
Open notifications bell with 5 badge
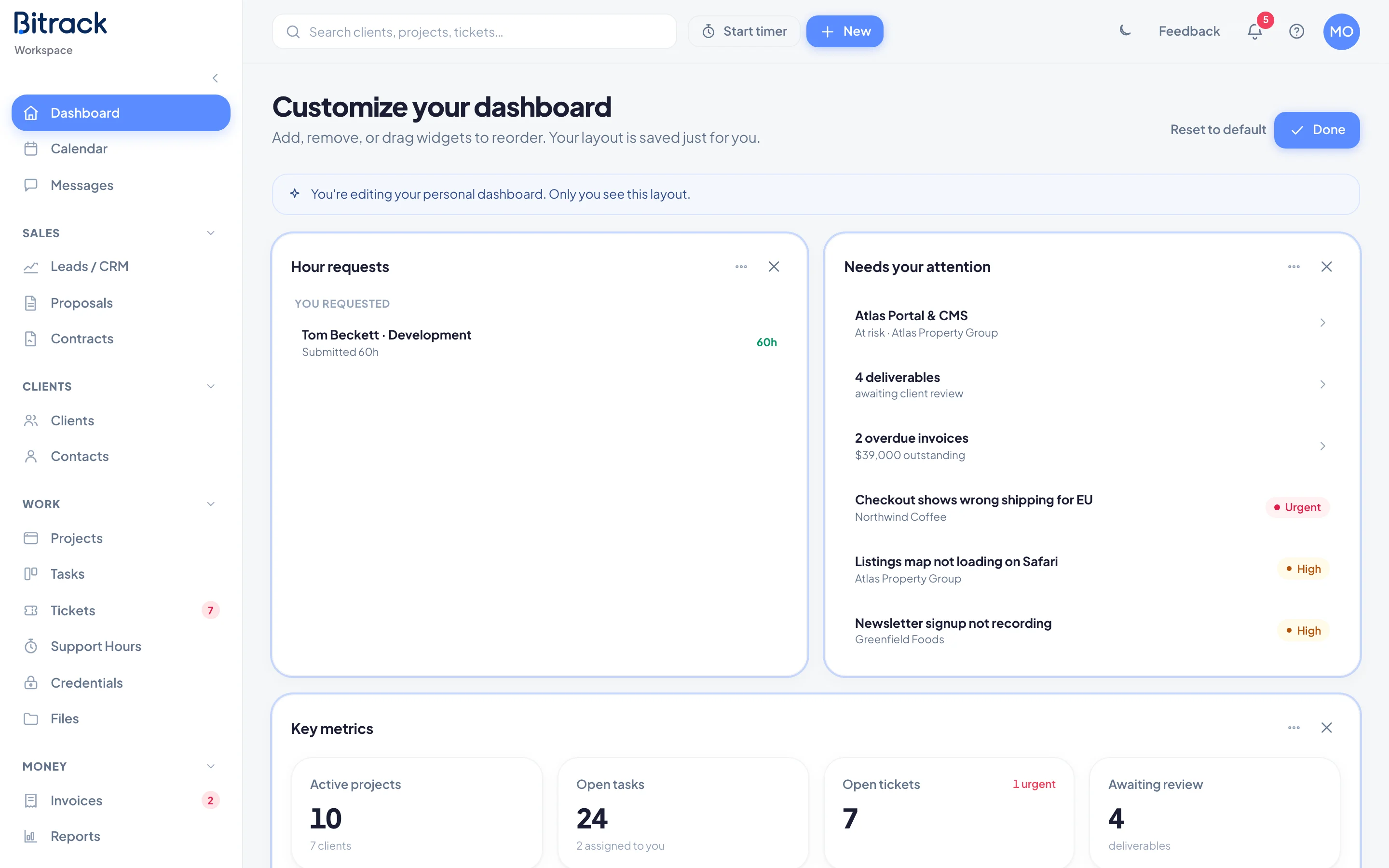coord(1255,31)
